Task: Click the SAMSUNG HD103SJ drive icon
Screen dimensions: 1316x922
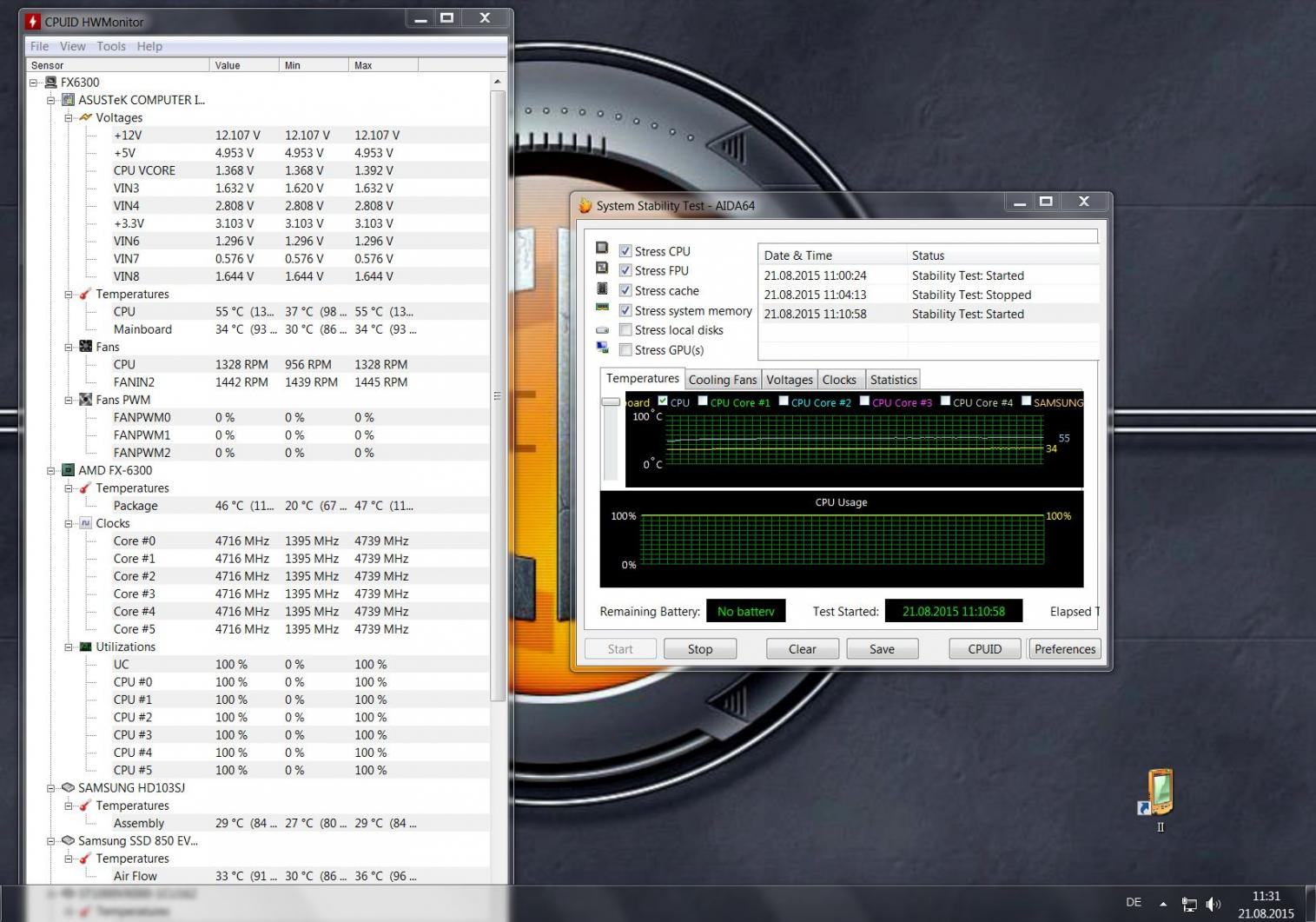Action: 69,788
